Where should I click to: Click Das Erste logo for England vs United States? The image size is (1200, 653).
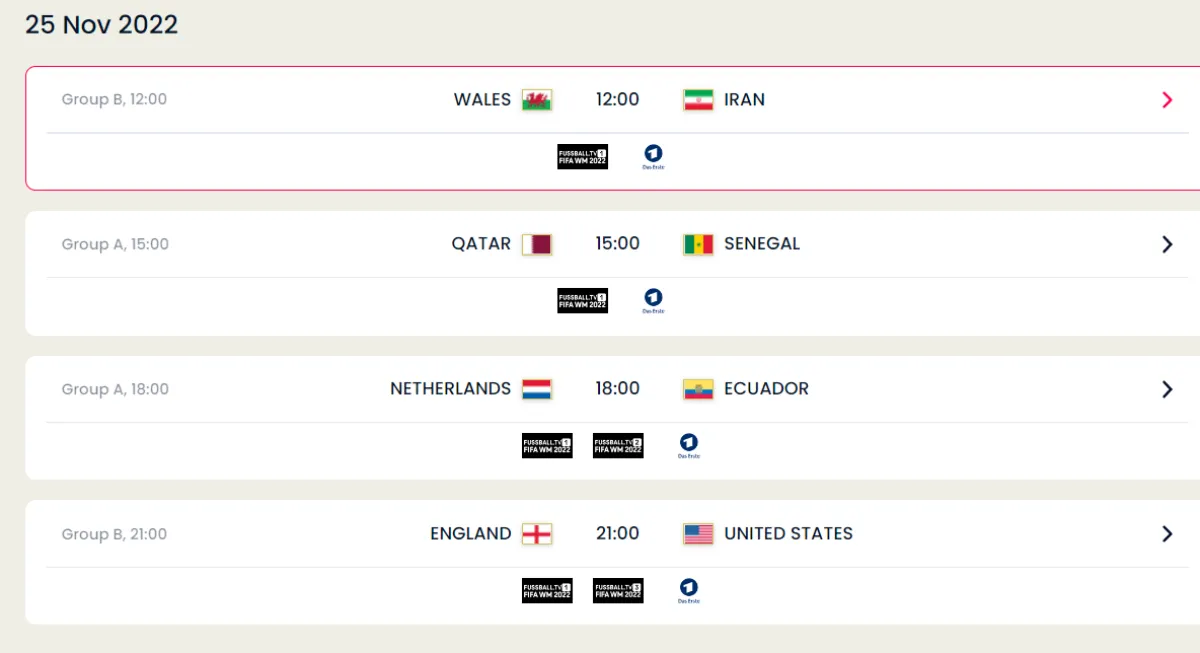click(x=688, y=590)
